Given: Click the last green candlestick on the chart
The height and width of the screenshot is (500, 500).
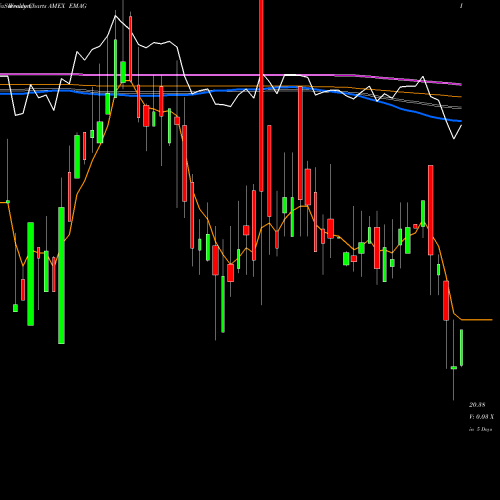Looking at the screenshot, I should [x=462, y=348].
